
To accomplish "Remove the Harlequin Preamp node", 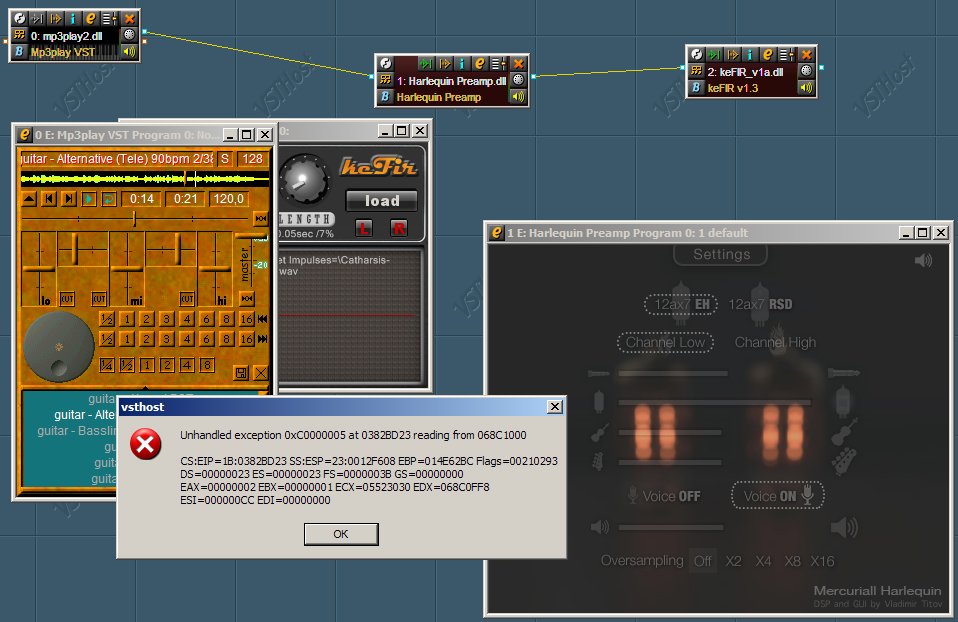I will 518,64.
